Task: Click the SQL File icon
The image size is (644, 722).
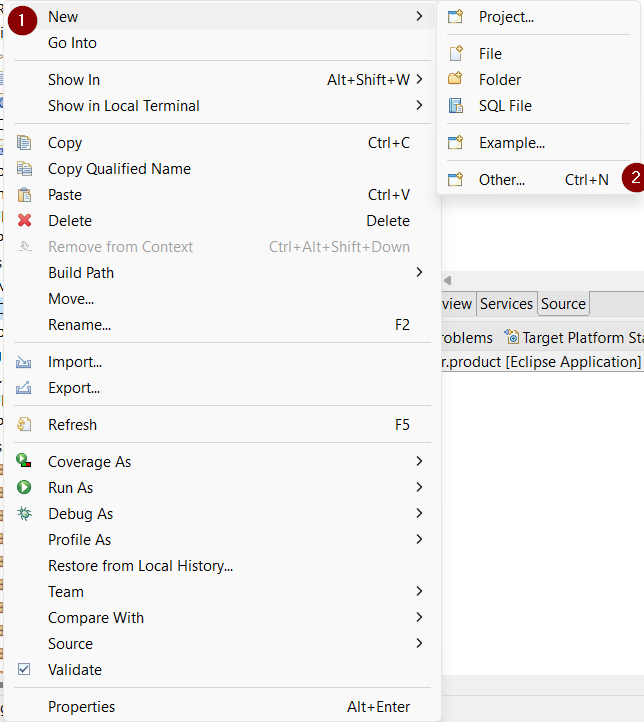Action: point(456,106)
